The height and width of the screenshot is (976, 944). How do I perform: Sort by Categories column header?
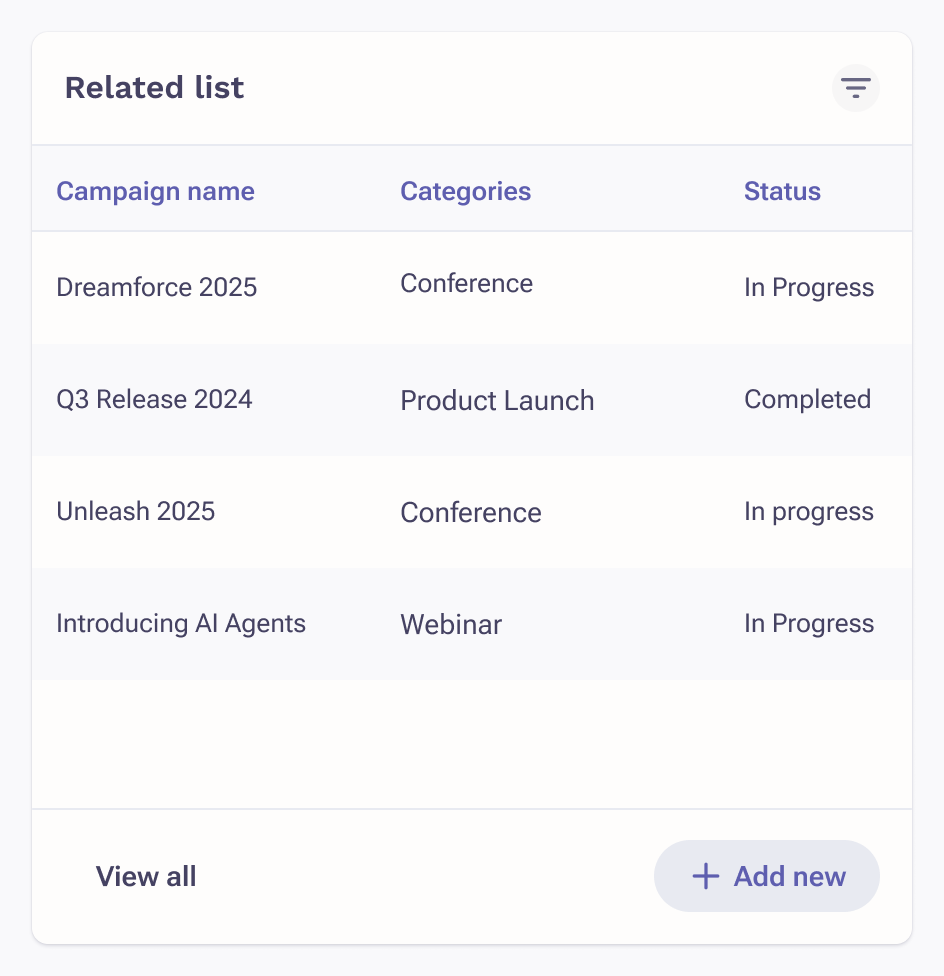(465, 191)
